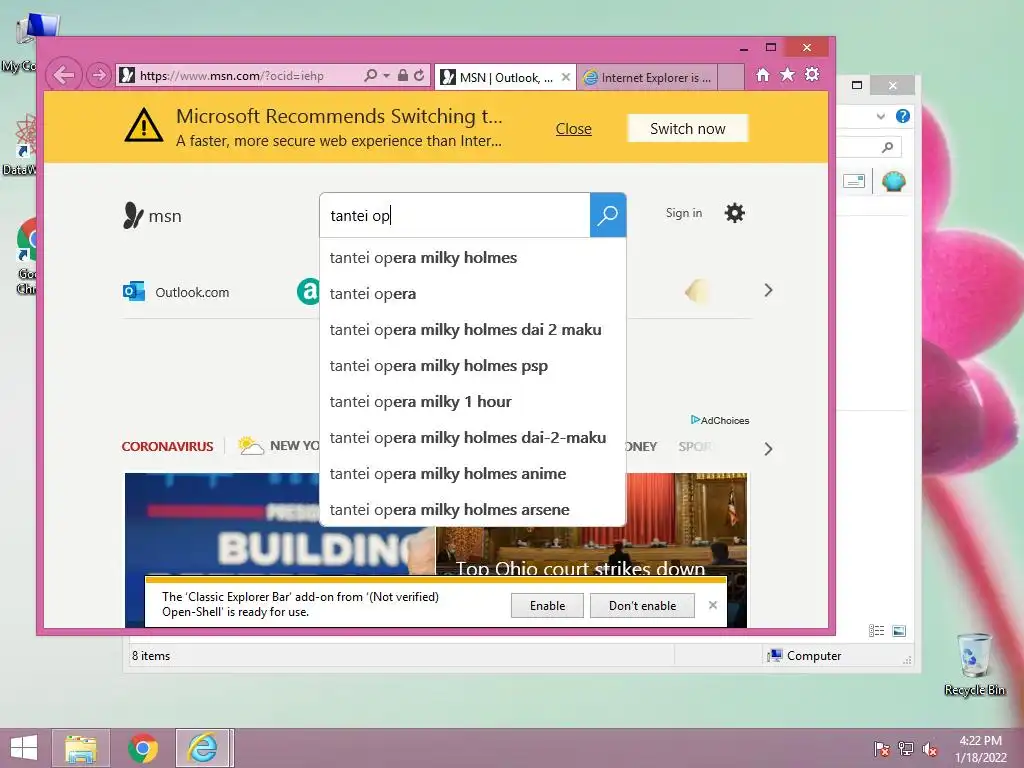Viewport: 1024px width, 768px height.
Task: Click the IE forward arrow button
Action: pos(99,76)
